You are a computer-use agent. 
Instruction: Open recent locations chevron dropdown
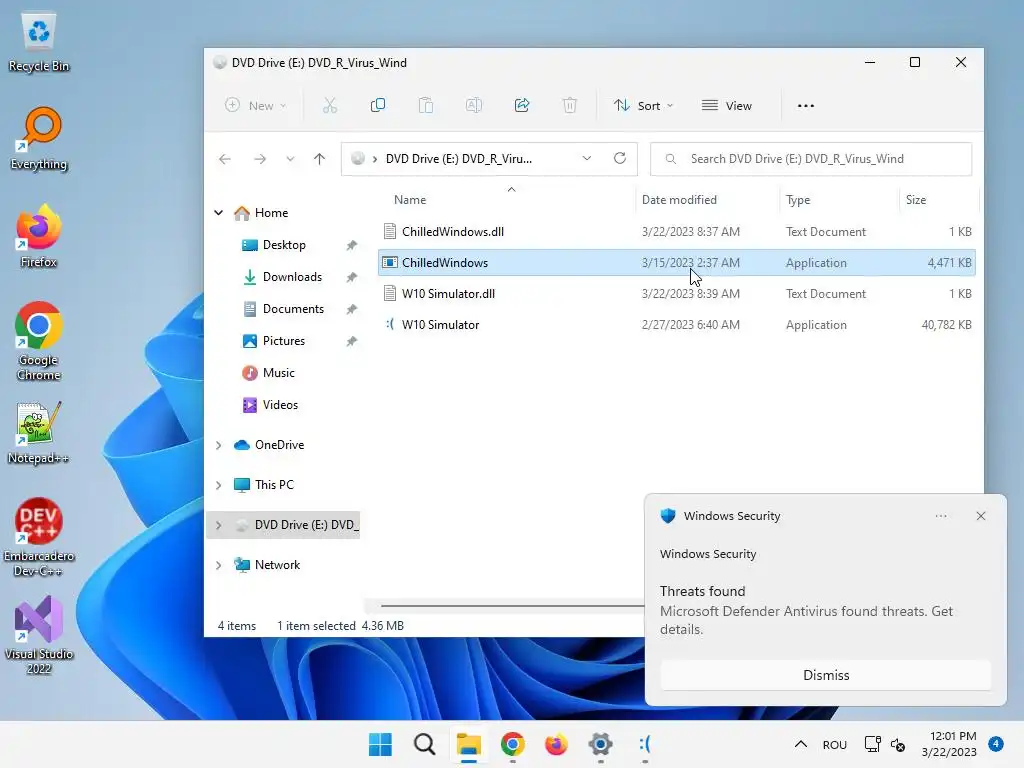(x=290, y=159)
